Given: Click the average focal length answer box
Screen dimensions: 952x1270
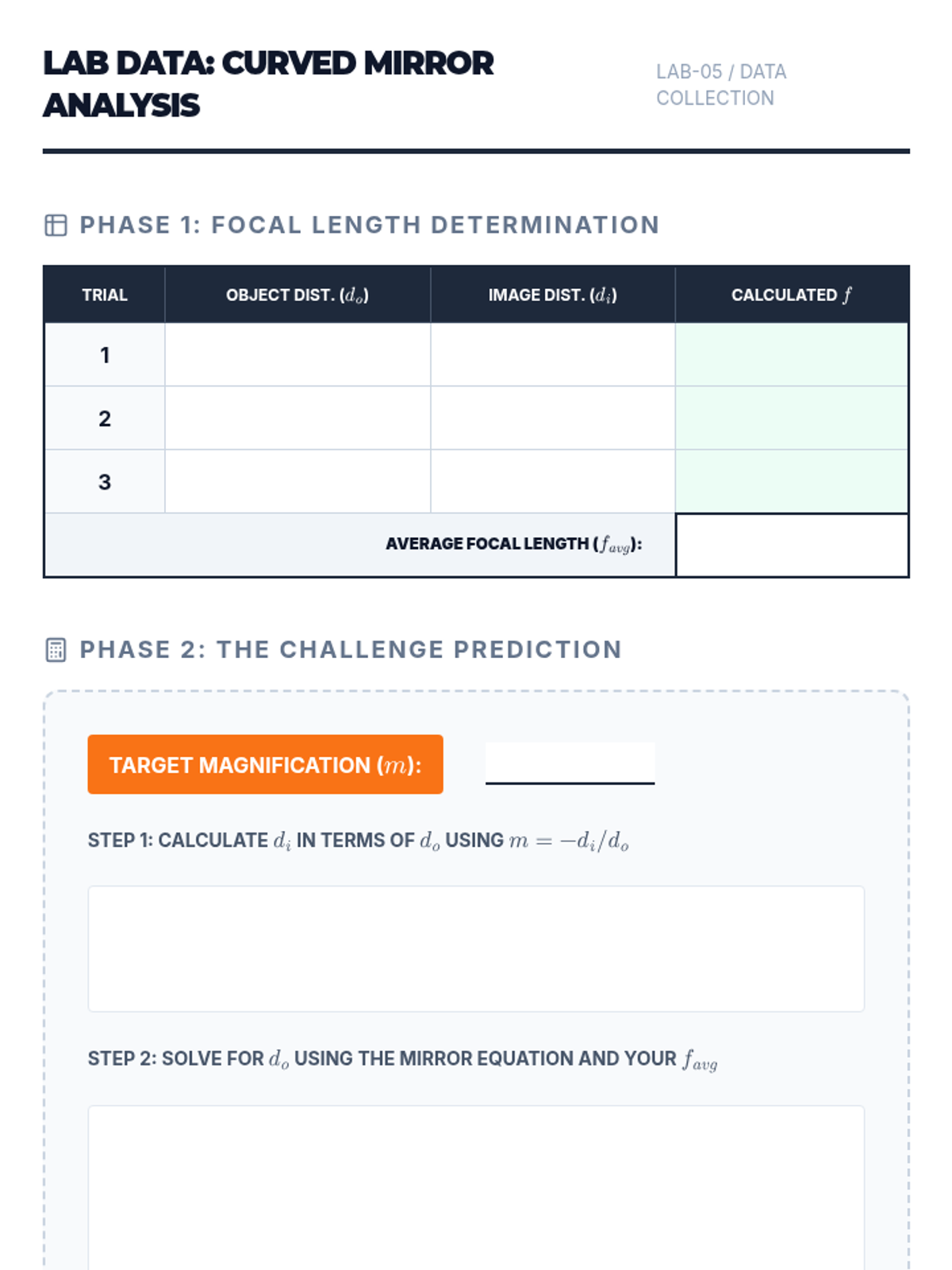Looking at the screenshot, I should pos(792,545).
